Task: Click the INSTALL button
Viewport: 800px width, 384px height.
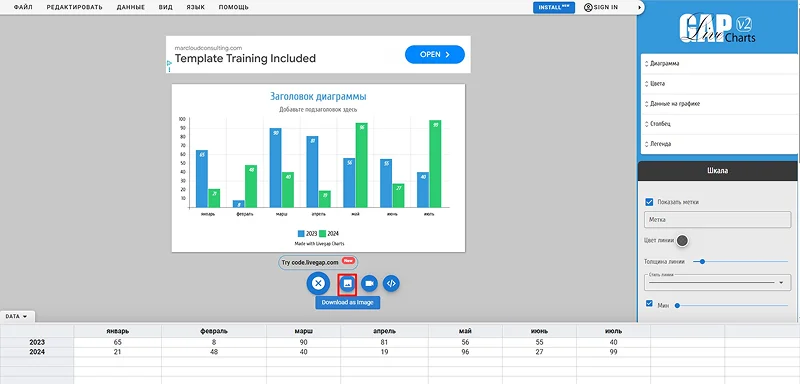Action: [x=554, y=8]
